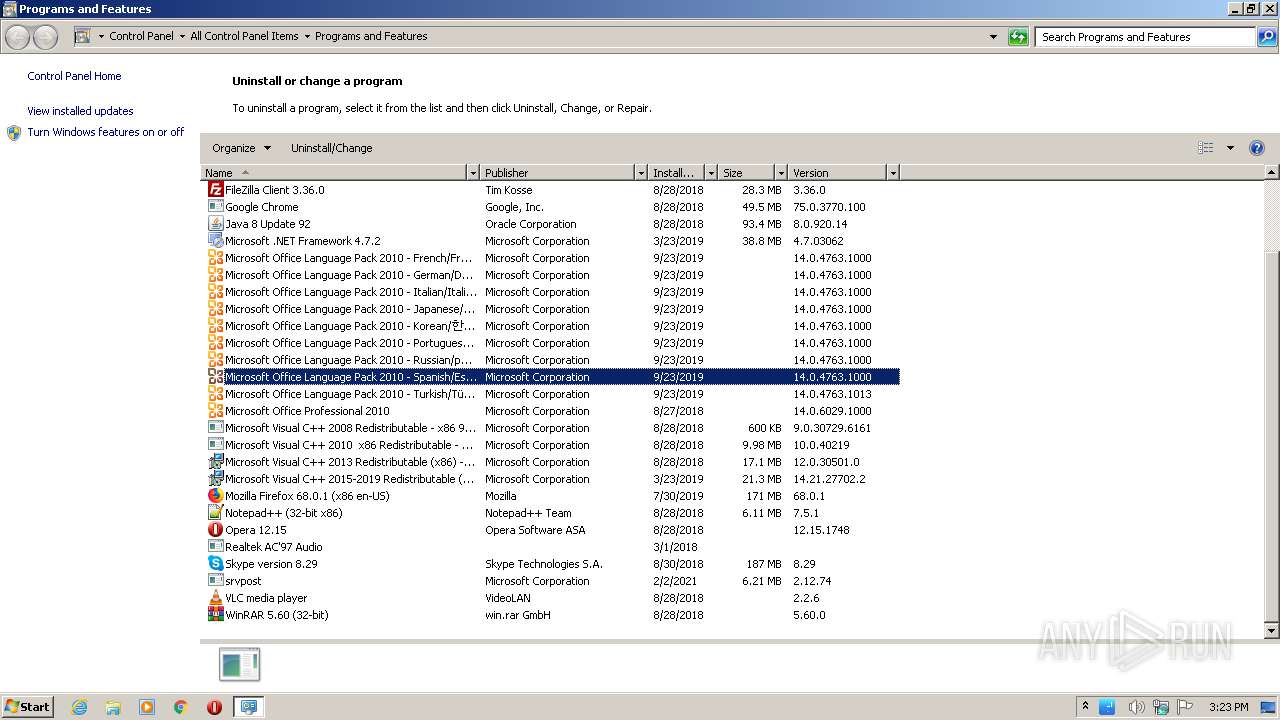Select the Microsoft .NET Framework 4.7.2 icon
The width and height of the screenshot is (1280, 720).
215,241
